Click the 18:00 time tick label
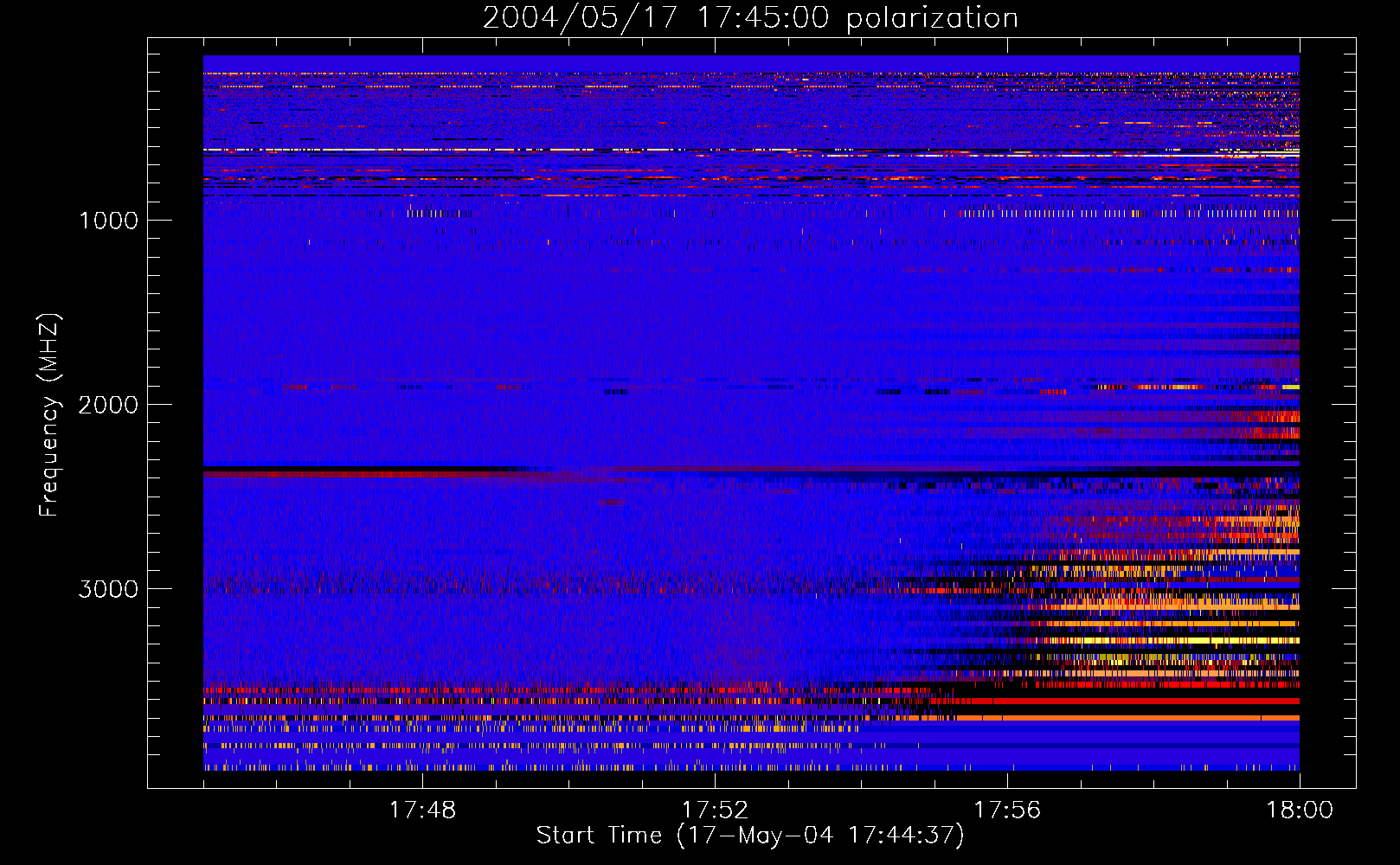Screen dimensions: 1400x865 click(x=1300, y=811)
